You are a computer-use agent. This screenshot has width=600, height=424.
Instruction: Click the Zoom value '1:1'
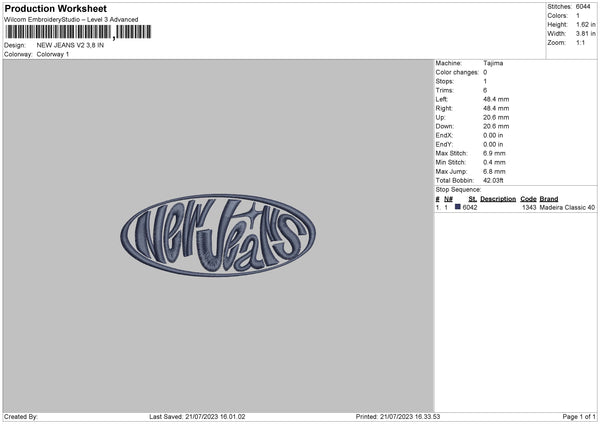(580, 42)
